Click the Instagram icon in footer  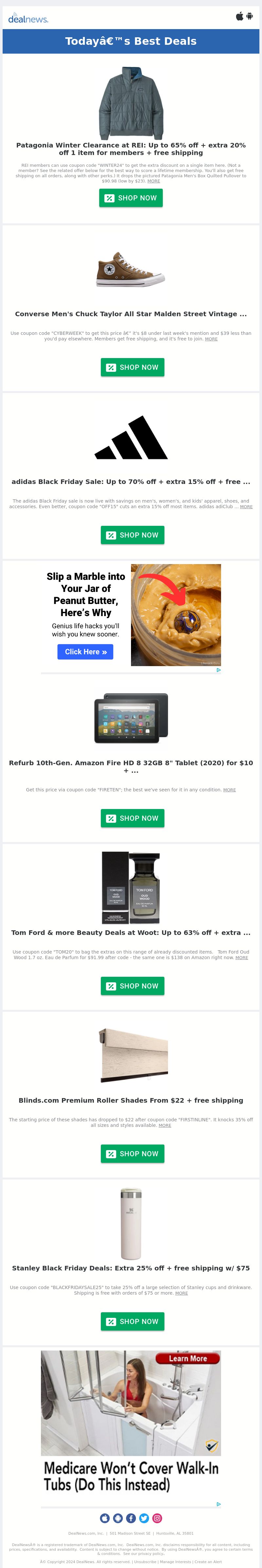(x=157, y=1518)
